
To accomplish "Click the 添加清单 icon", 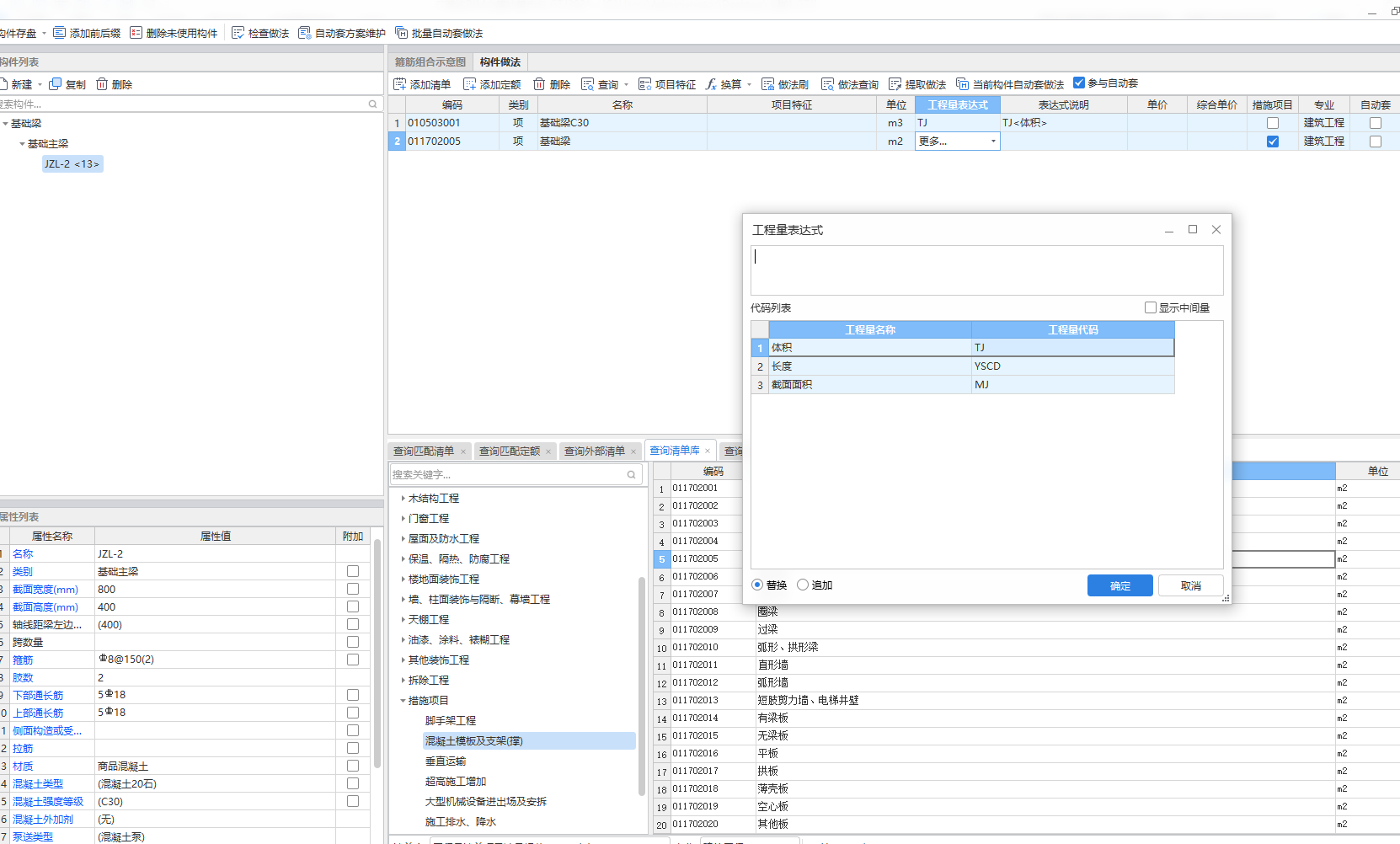I will 400,84.
